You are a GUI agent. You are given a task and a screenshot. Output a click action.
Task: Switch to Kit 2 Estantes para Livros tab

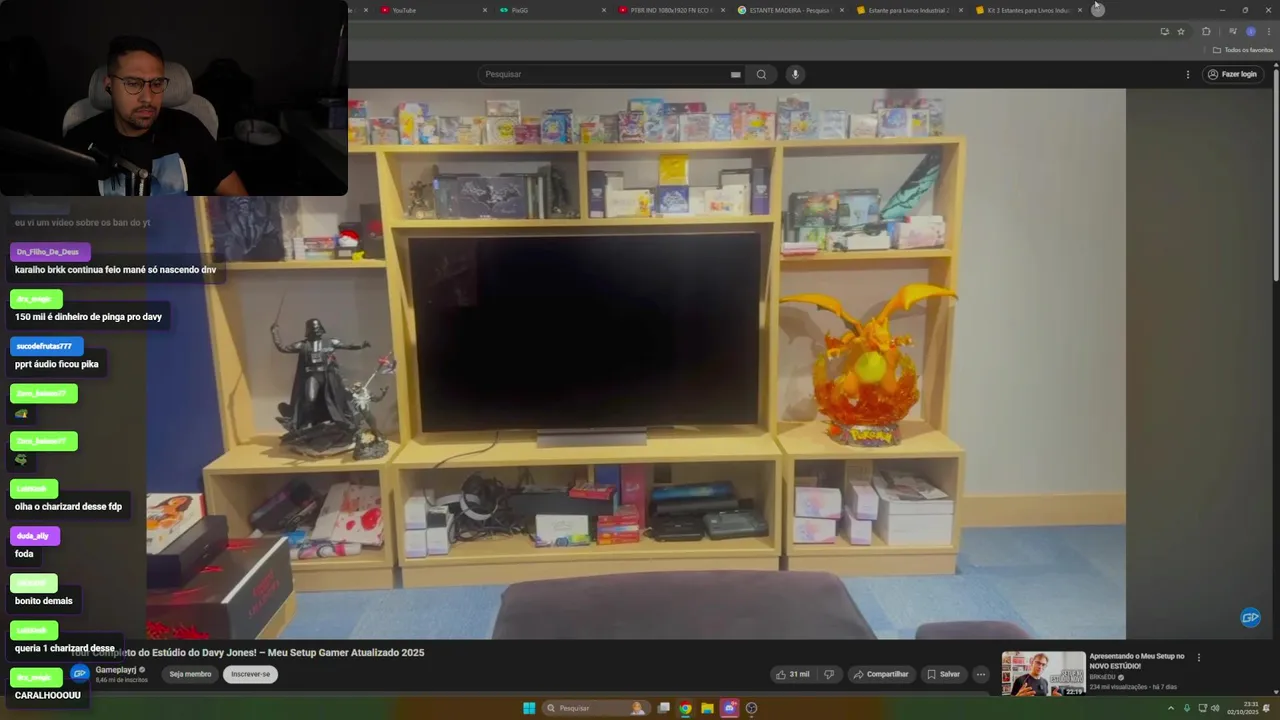point(1028,10)
